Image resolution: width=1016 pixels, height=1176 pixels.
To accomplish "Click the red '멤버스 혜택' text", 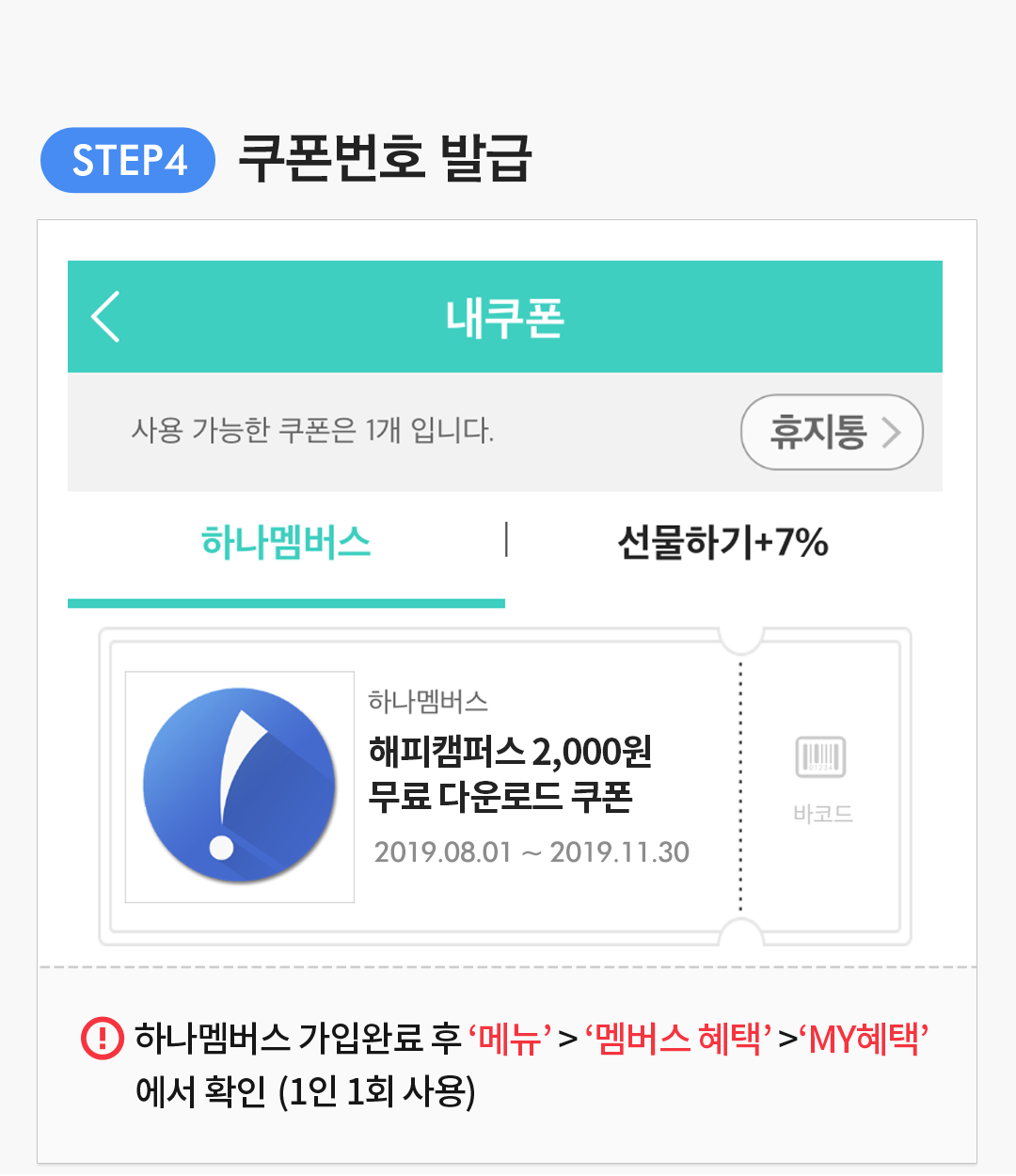I will (678, 1039).
